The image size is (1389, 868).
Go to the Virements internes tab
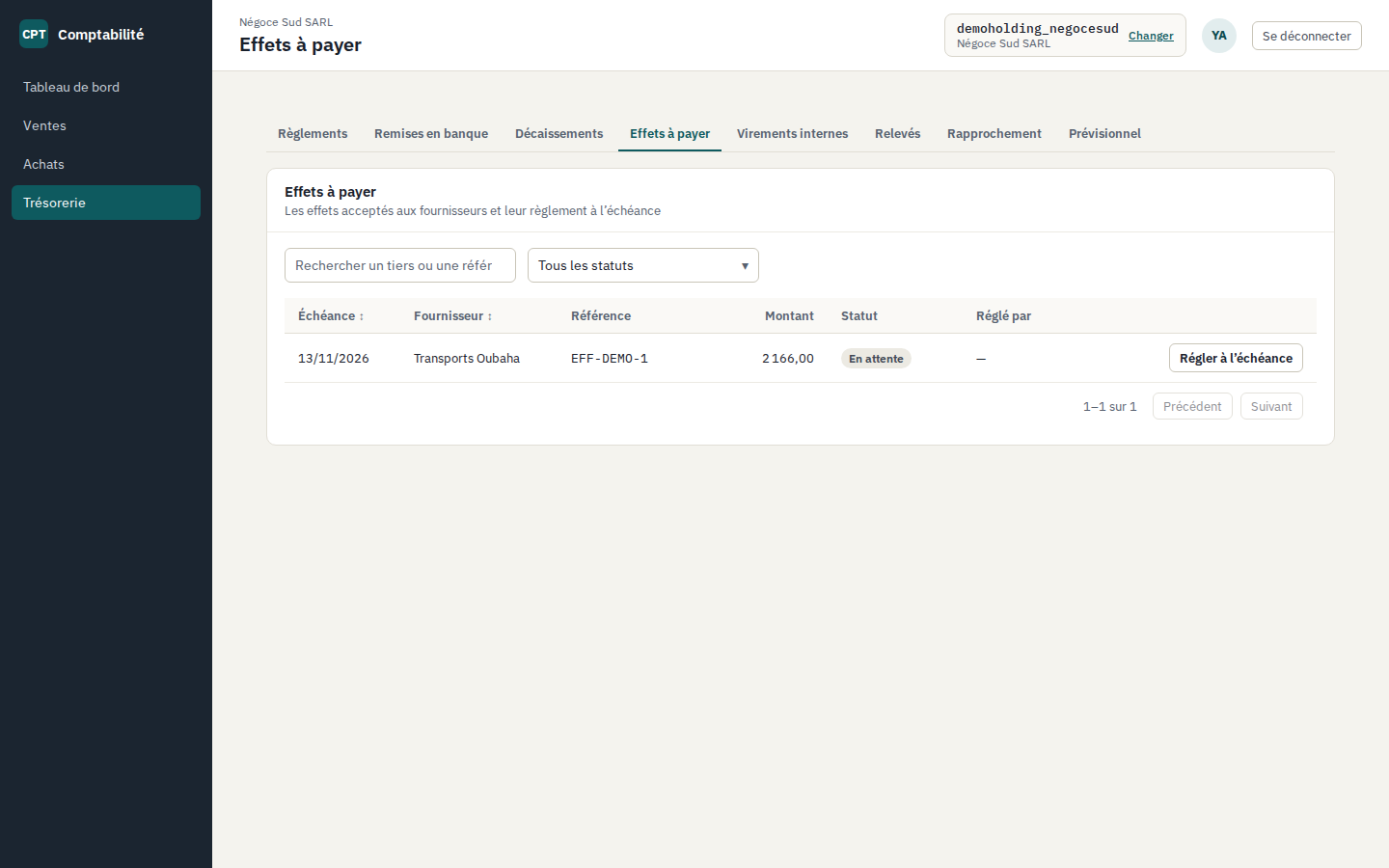pos(793,133)
